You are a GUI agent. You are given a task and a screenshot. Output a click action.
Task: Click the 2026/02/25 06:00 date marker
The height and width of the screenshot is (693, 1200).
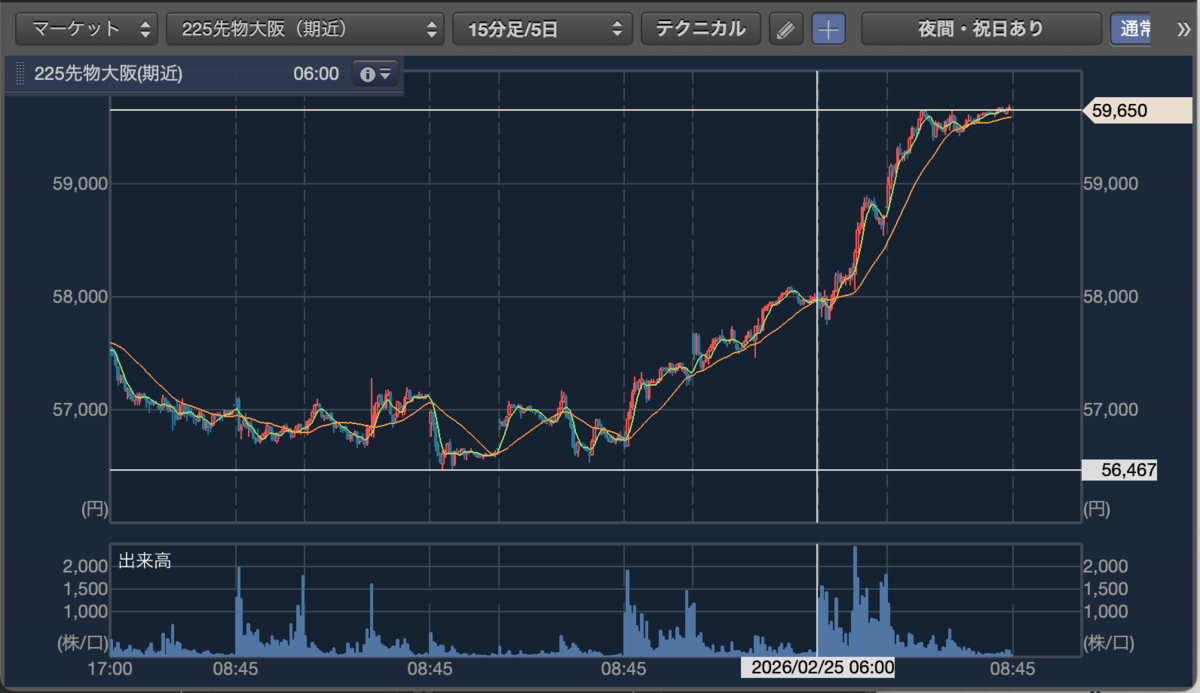(x=817, y=667)
